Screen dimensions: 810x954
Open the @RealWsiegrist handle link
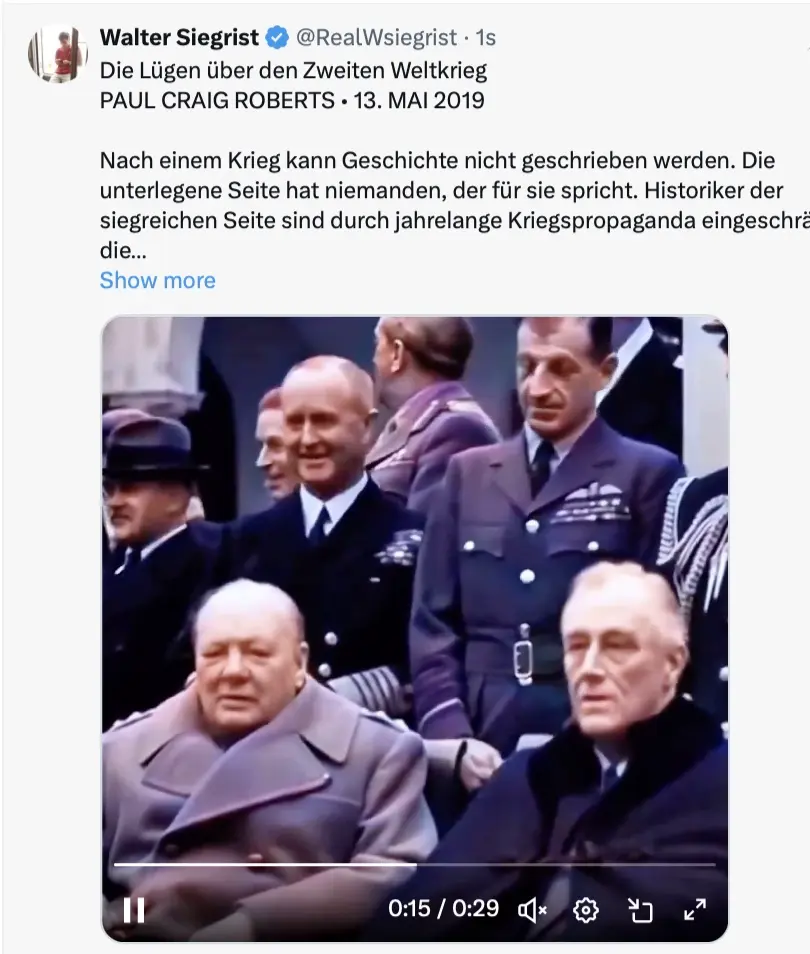click(376, 38)
